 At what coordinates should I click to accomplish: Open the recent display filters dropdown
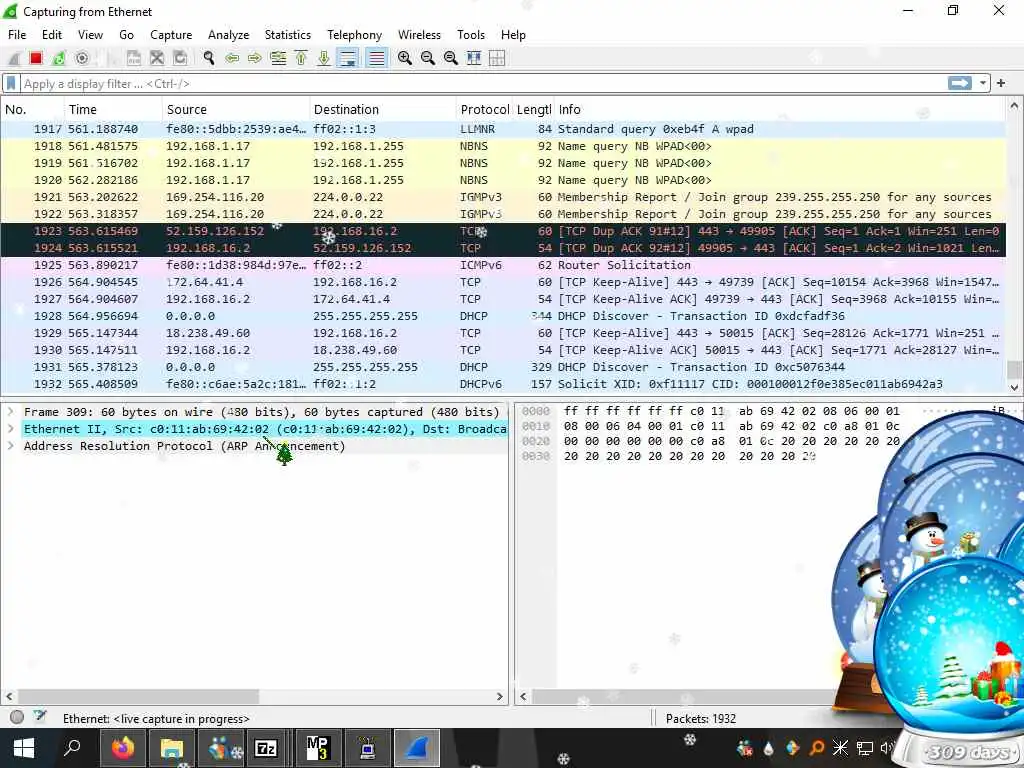pyautogui.click(x=982, y=84)
